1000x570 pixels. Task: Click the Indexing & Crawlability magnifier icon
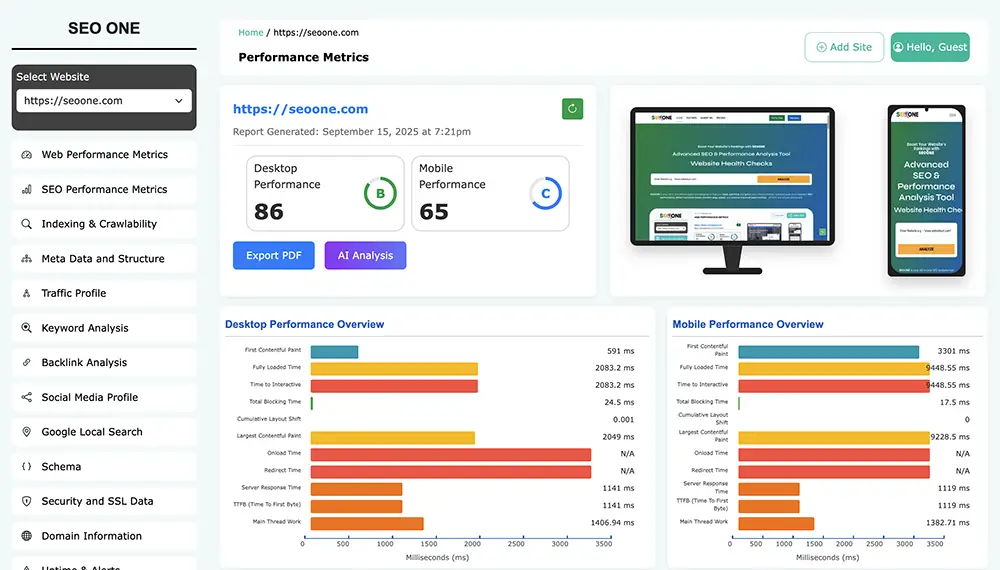click(x=26, y=224)
